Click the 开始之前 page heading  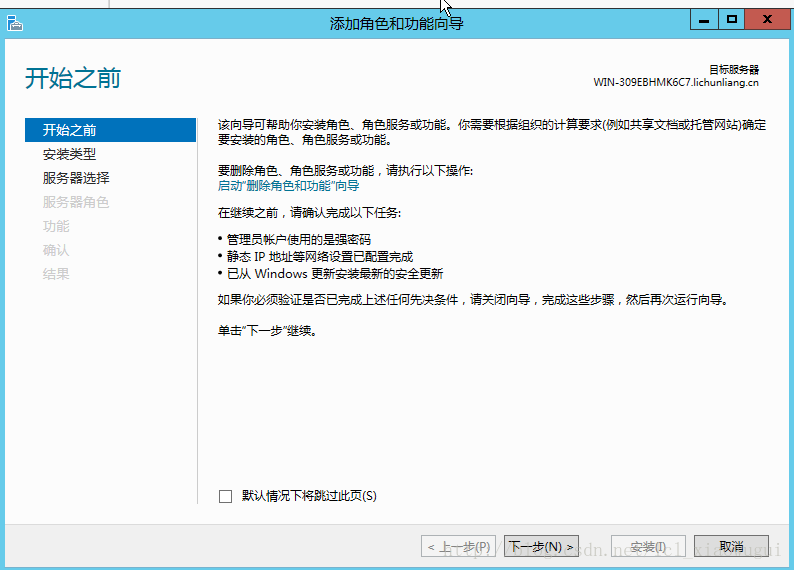73,78
